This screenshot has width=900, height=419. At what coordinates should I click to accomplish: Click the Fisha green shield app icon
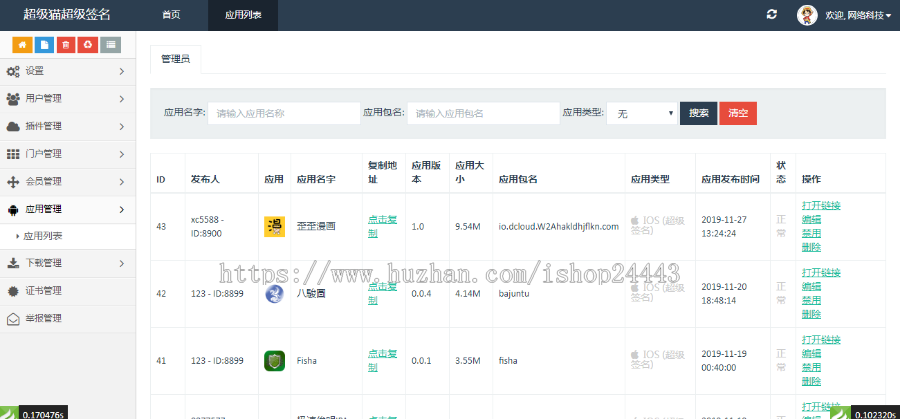click(x=274, y=361)
